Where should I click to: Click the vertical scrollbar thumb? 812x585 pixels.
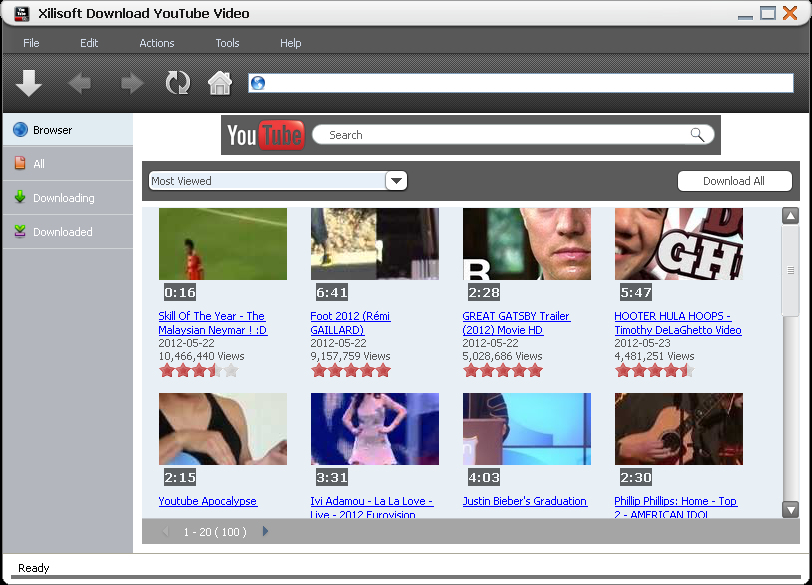pos(790,270)
